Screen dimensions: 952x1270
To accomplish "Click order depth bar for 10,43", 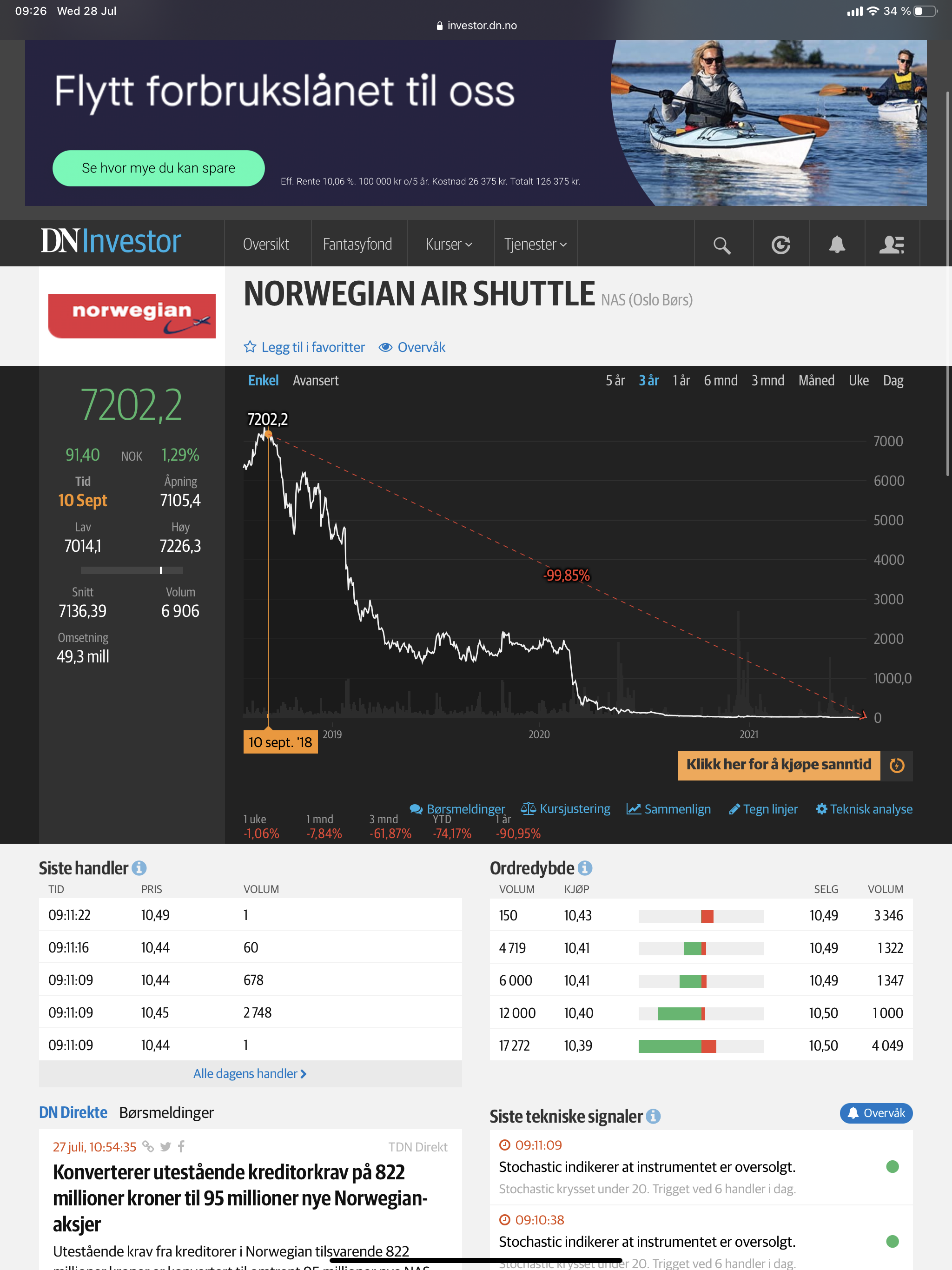I will 701,916.
